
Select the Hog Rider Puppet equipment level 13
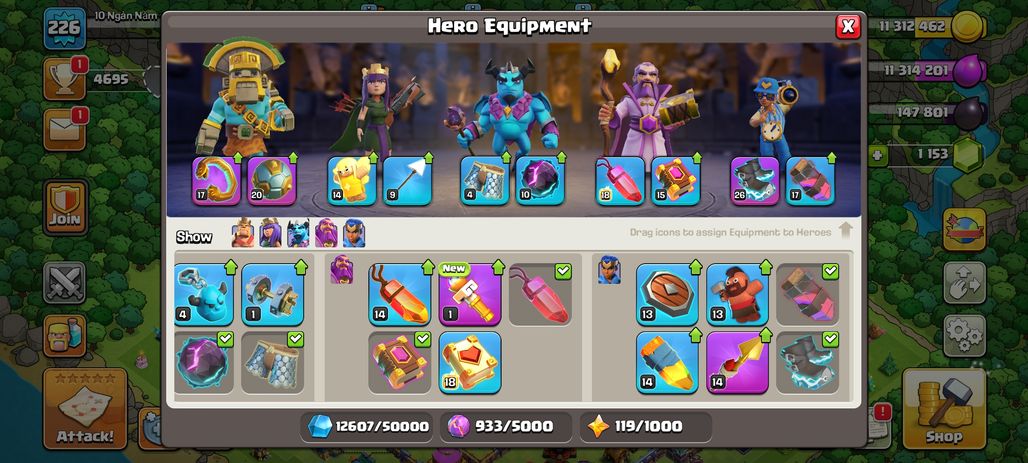[x=738, y=294]
